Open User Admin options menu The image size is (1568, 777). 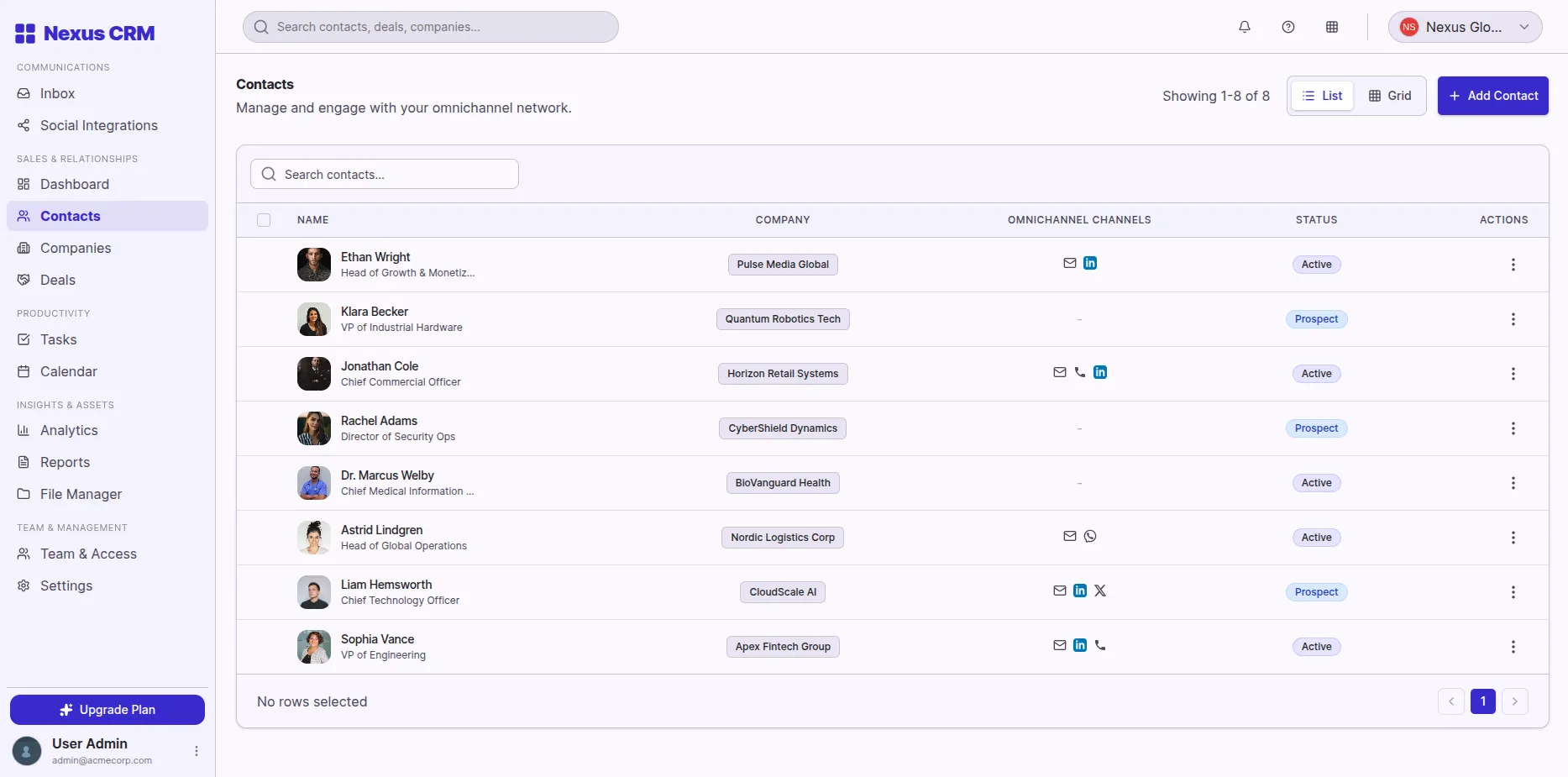(197, 751)
